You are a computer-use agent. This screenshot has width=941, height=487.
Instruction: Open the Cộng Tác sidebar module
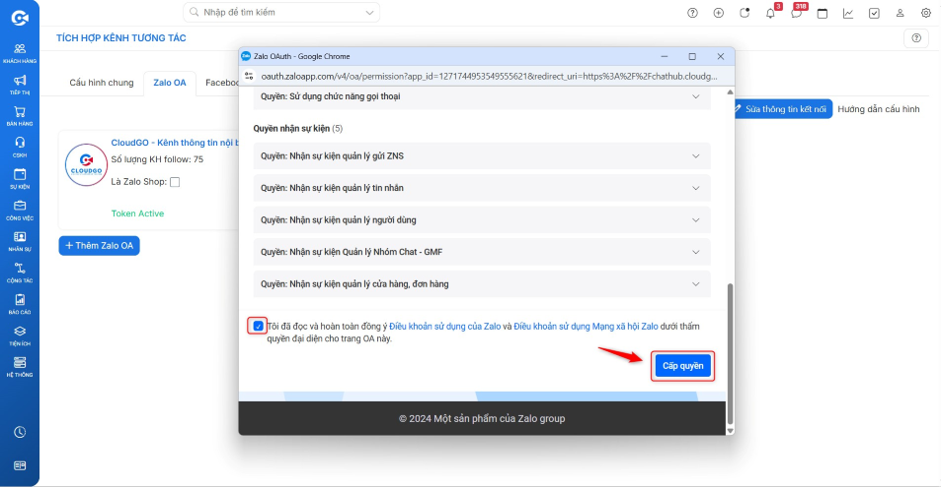pos(20,272)
